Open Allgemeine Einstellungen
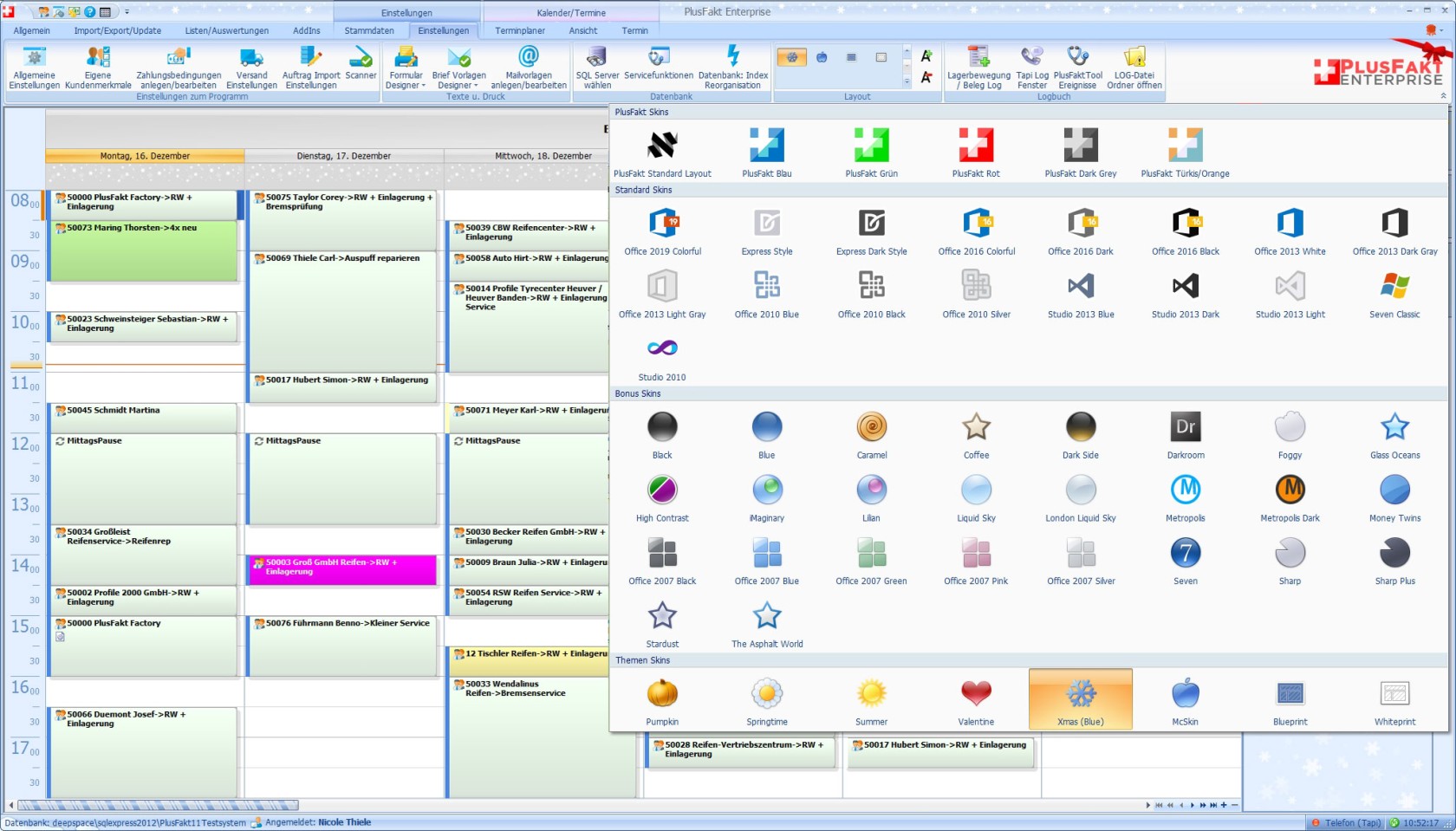The height and width of the screenshot is (831, 1456). coord(35,68)
